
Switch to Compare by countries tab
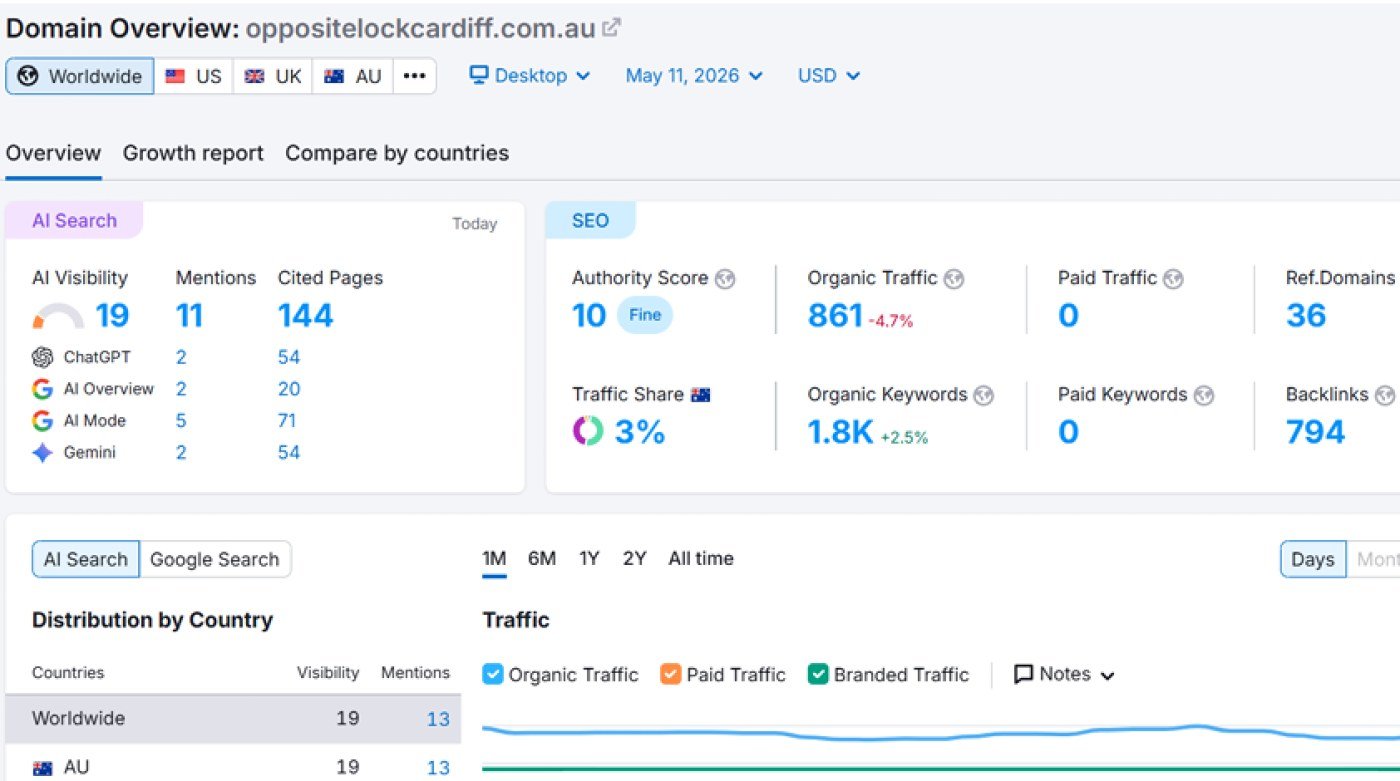pyautogui.click(x=397, y=153)
